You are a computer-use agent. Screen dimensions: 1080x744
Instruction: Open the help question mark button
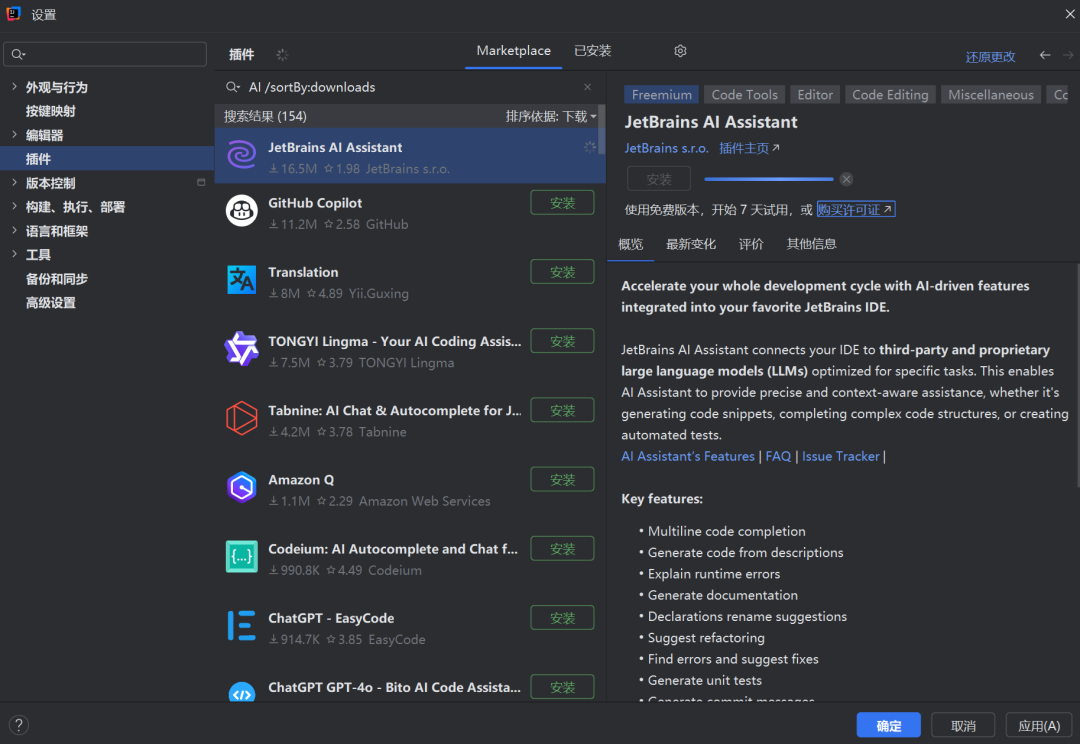[x=19, y=725]
